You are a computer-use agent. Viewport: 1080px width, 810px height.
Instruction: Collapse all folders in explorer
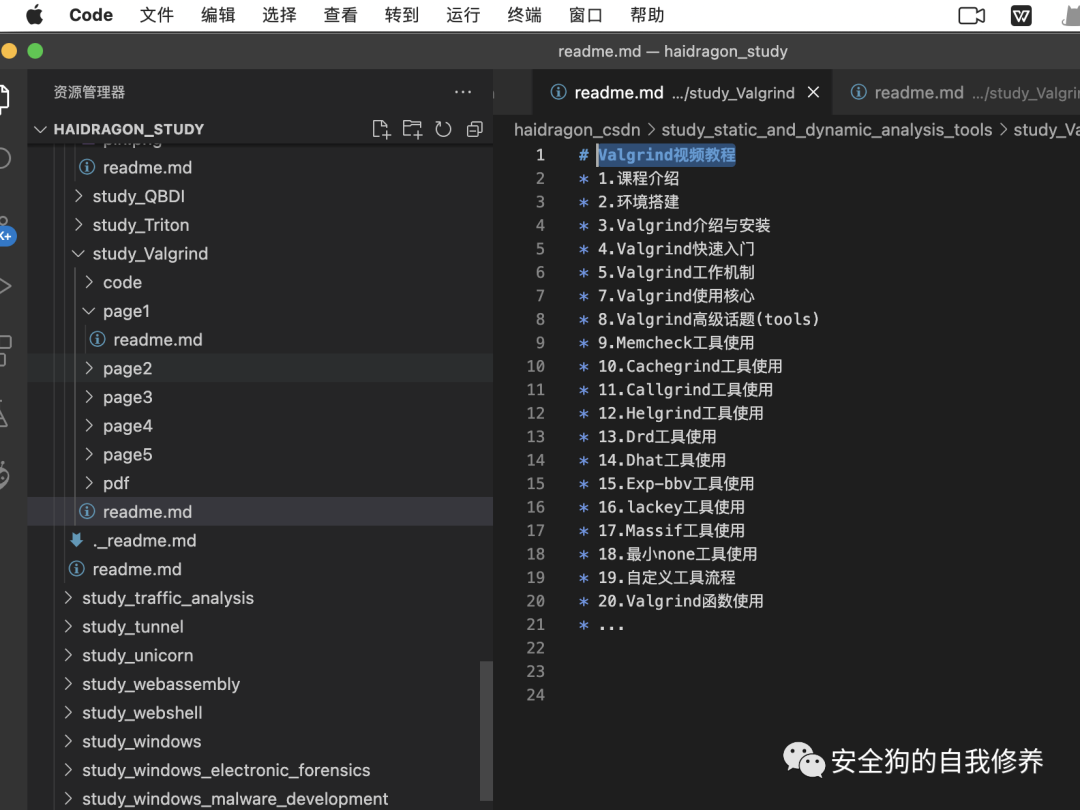[475, 129]
